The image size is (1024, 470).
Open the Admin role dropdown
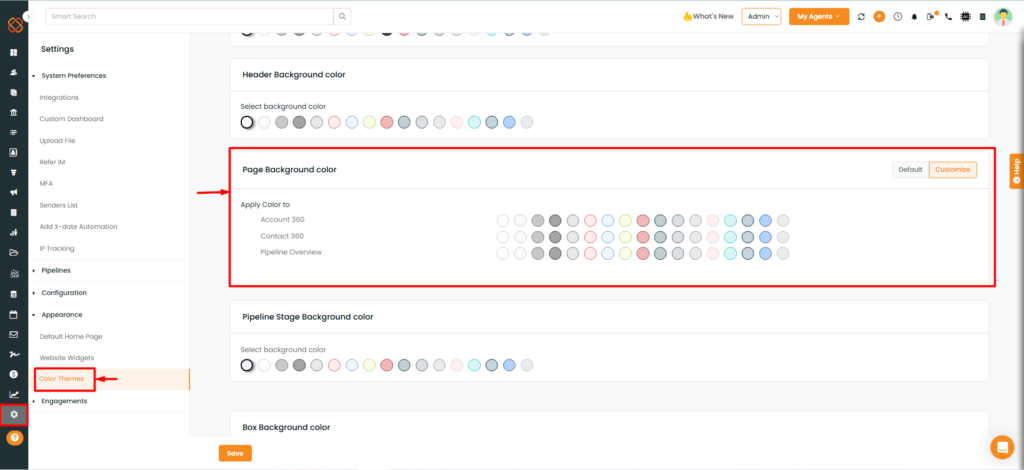pos(761,16)
